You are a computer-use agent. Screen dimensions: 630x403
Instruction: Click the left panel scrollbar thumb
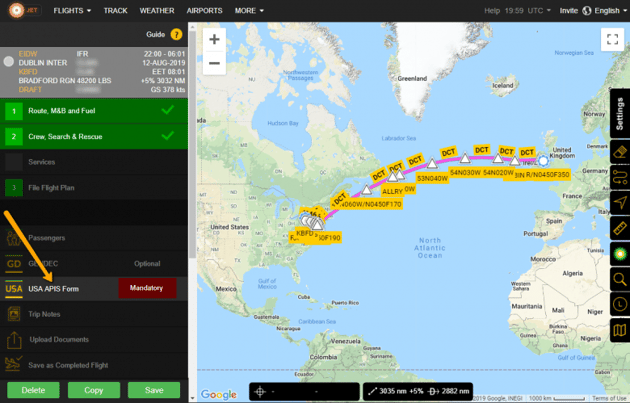click(192, 145)
